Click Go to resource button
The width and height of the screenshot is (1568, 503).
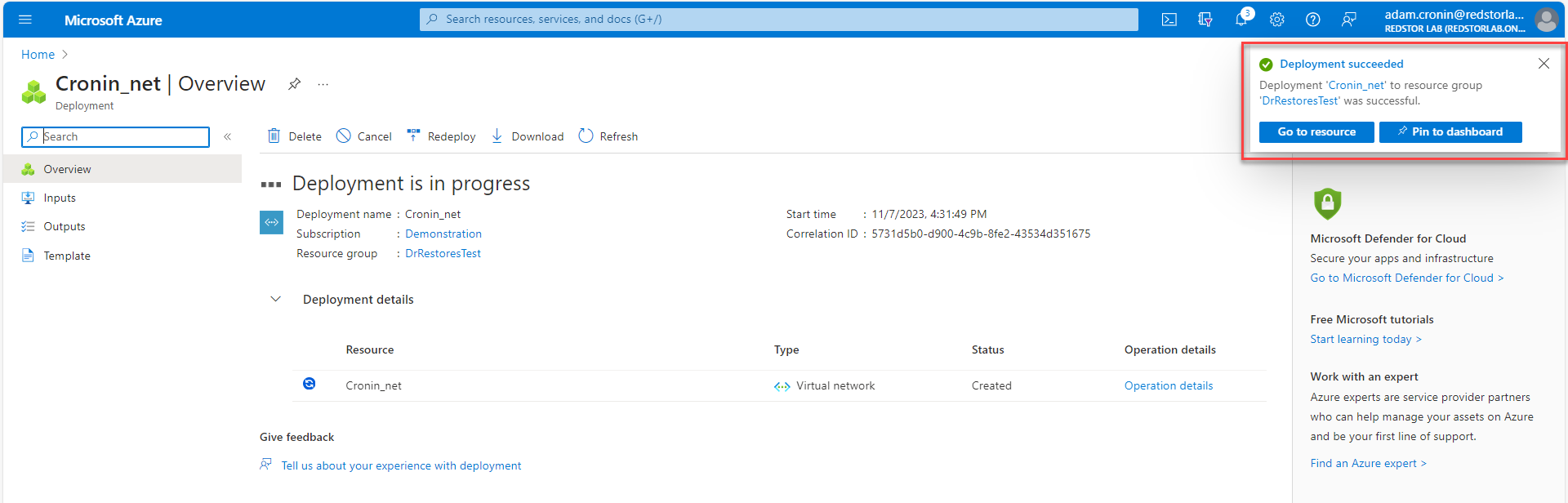point(1316,131)
